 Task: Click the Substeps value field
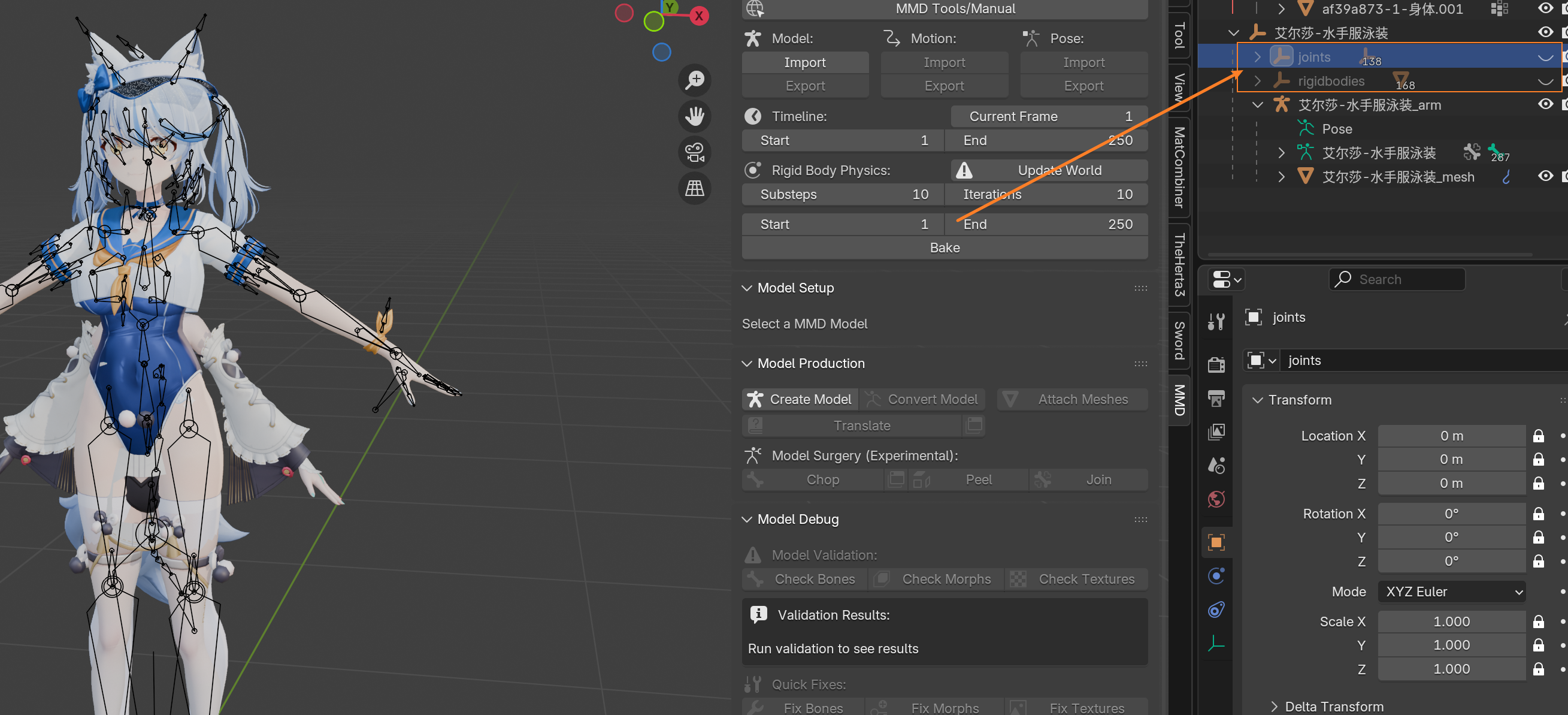(843, 194)
